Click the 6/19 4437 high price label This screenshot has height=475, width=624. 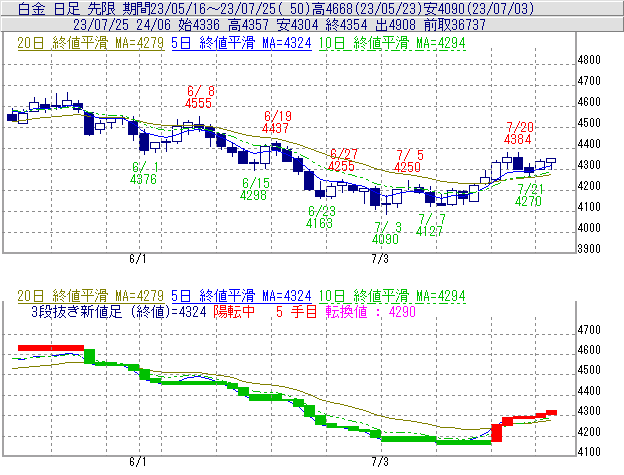coord(277,122)
